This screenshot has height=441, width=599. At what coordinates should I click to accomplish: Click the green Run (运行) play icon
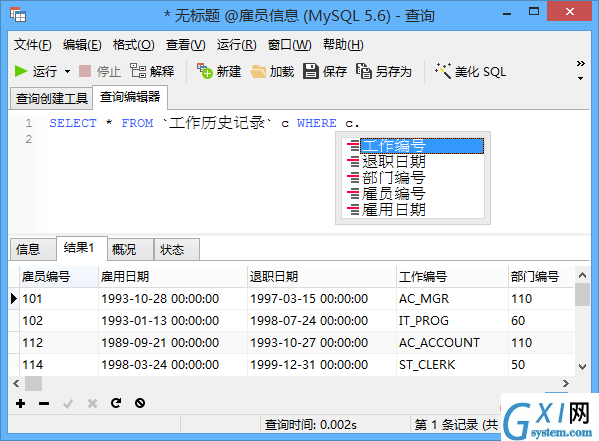(x=21, y=71)
